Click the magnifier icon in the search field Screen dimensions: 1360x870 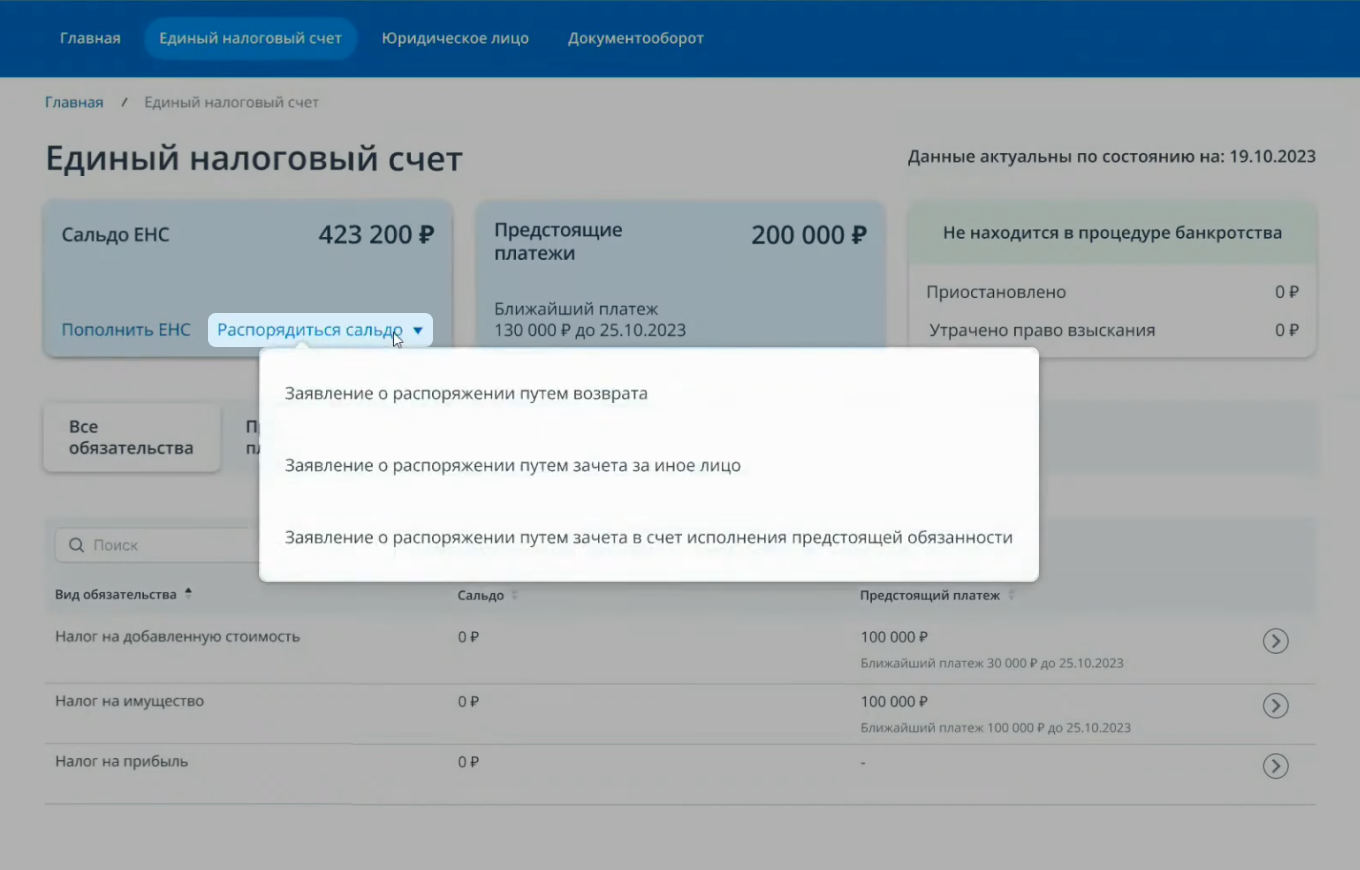[x=76, y=544]
